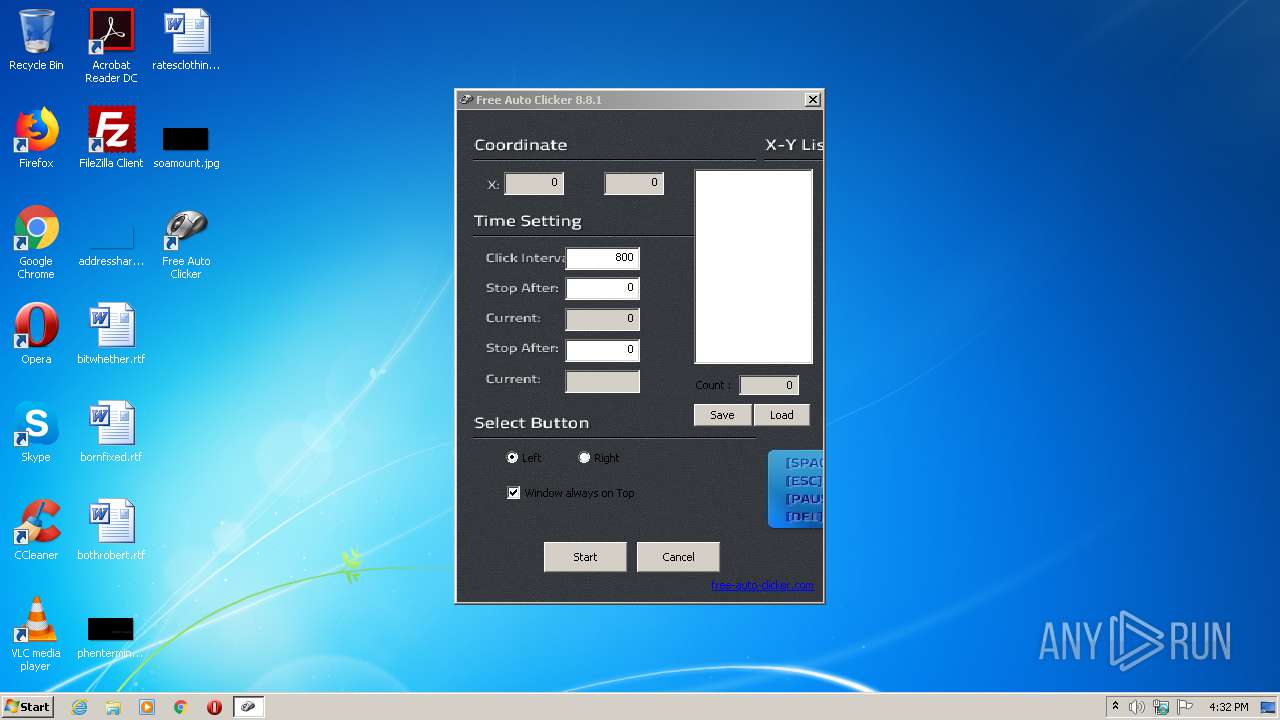The width and height of the screenshot is (1280, 720).
Task: Open Opera from the taskbar
Action: click(x=214, y=707)
